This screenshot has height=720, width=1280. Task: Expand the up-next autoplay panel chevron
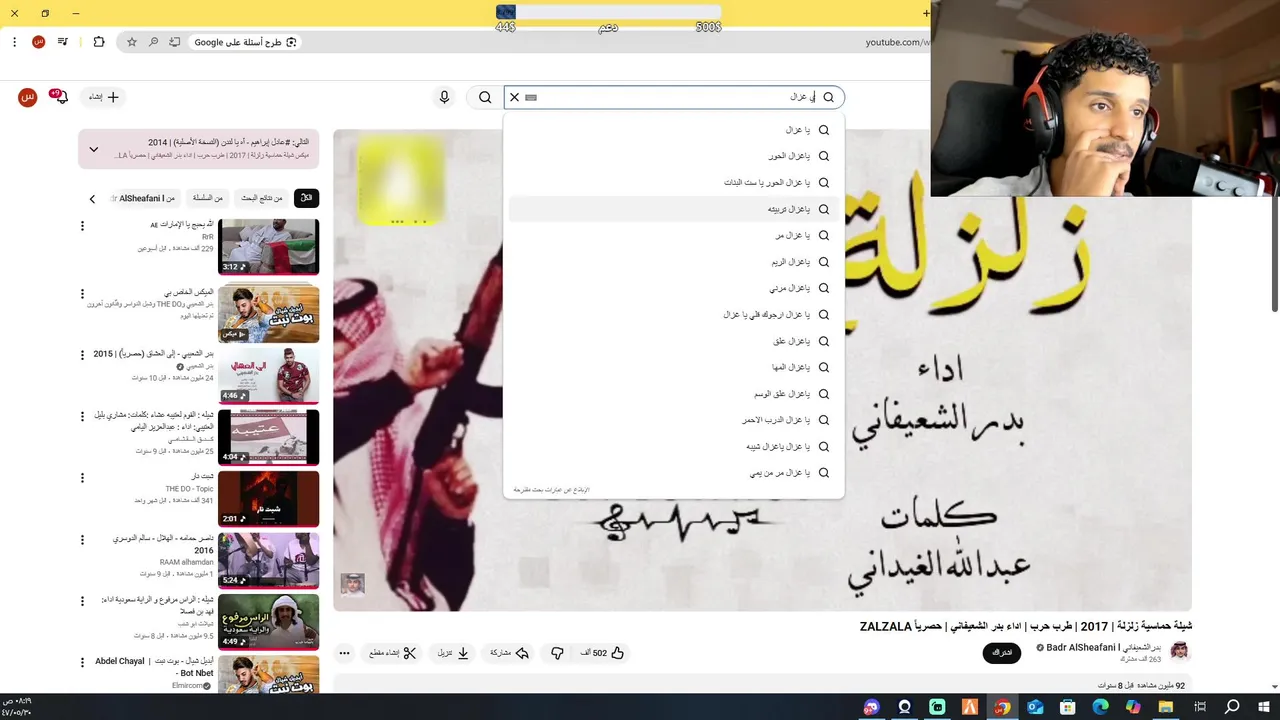click(x=94, y=149)
